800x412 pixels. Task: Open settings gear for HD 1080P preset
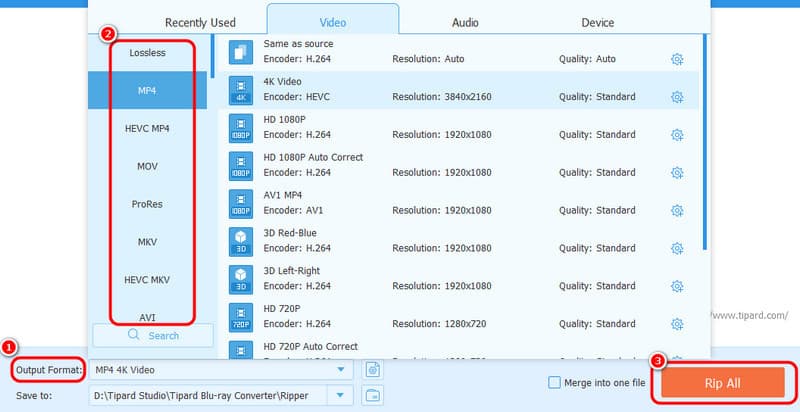pyautogui.click(x=677, y=135)
